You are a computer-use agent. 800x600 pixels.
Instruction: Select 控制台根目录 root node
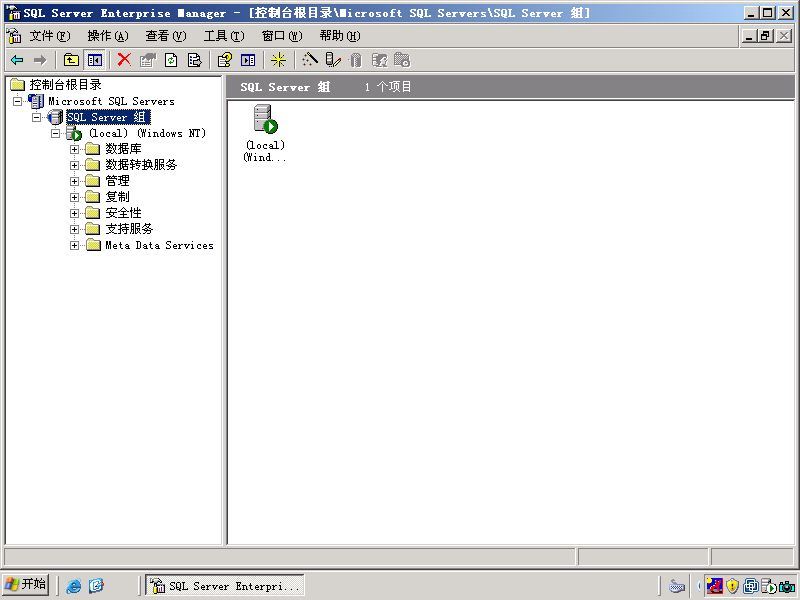coord(65,85)
